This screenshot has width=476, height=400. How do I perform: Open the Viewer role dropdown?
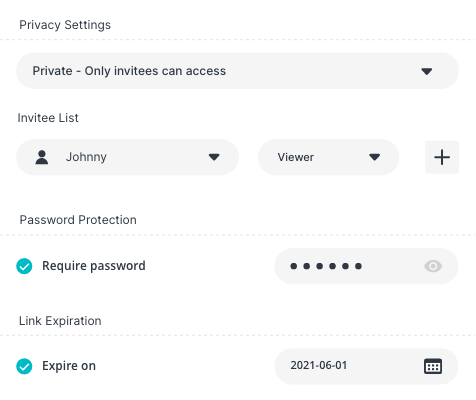pos(329,157)
